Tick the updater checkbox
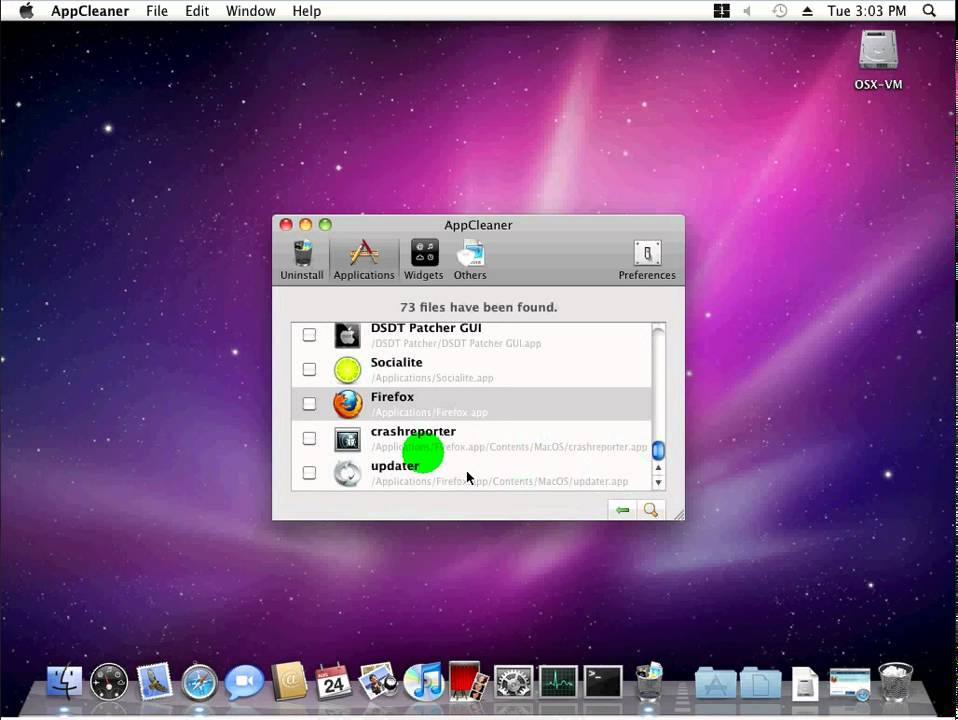This screenshot has width=958, height=720. (309, 472)
